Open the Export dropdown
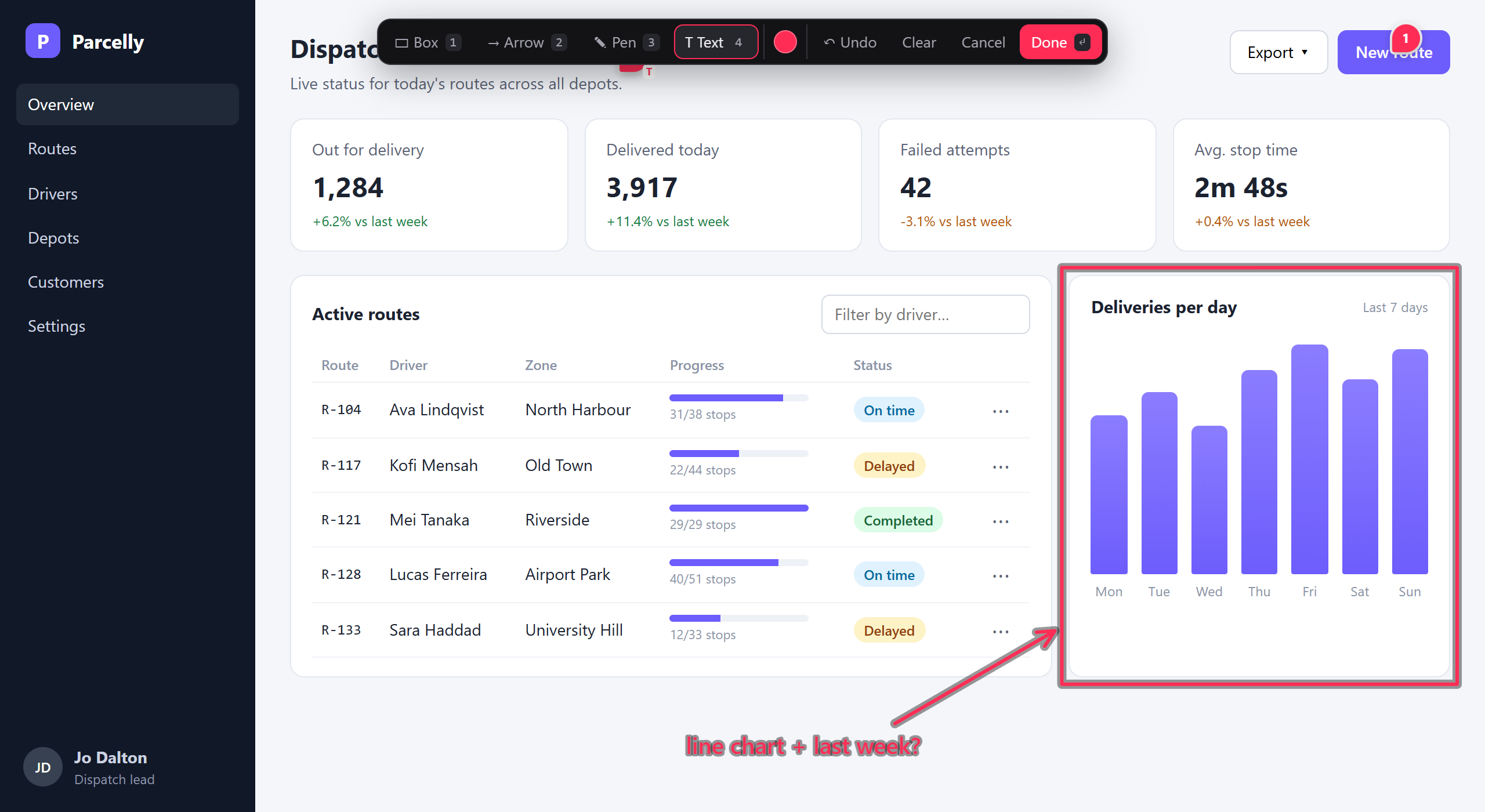This screenshot has width=1485, height=812. click(1278, 52)
